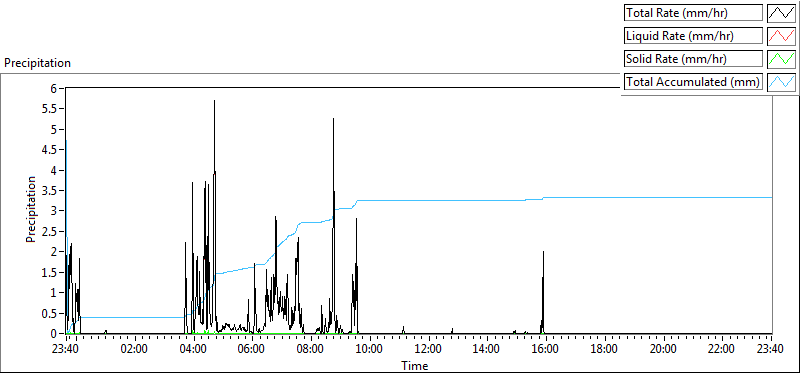800x373 pixels.
Task: Select the Total Accumulated (mm) legend label
Action: tap(693, 82)
